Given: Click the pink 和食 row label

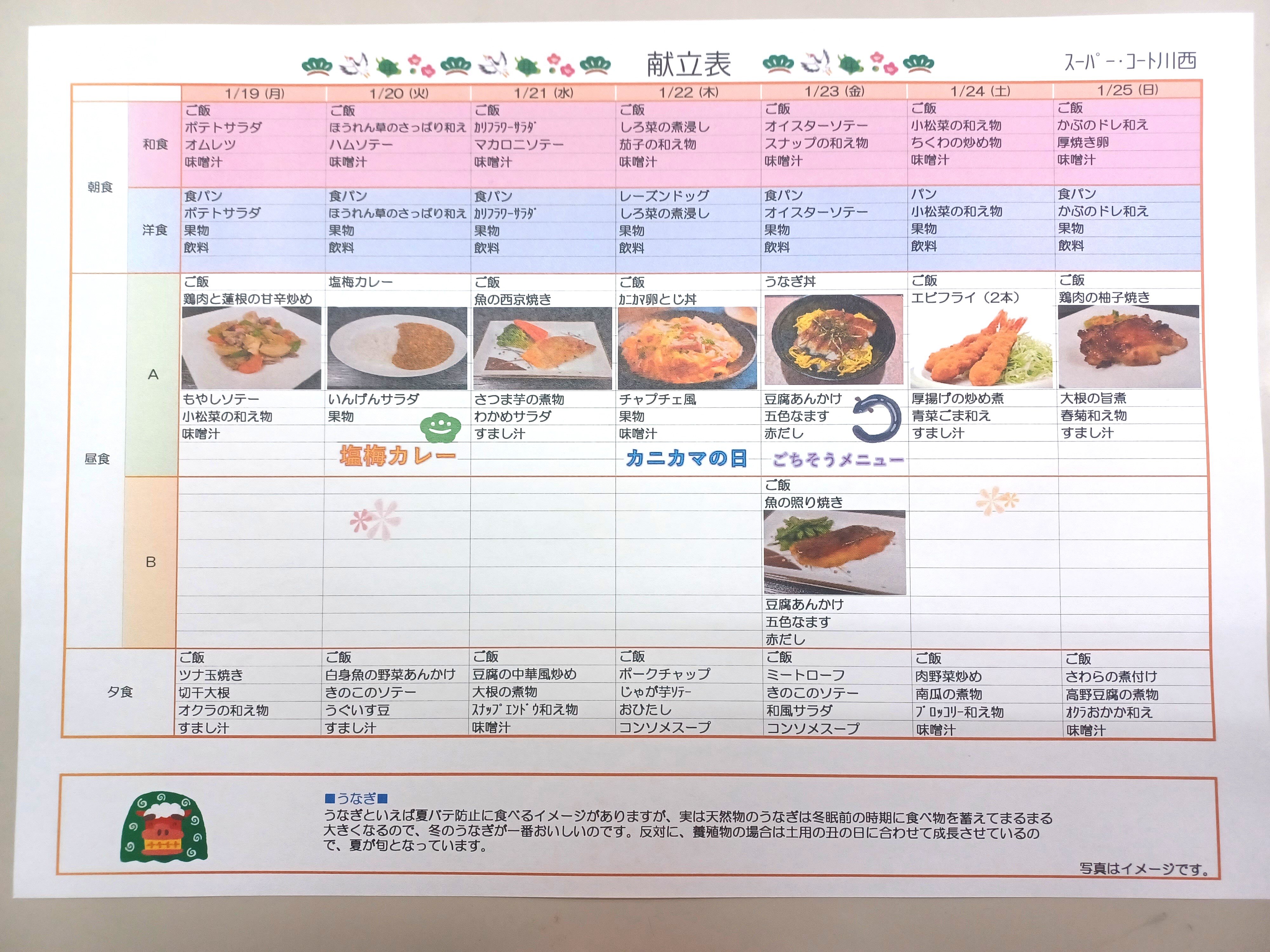Looking at the screenshot, I should click(155, 145).
